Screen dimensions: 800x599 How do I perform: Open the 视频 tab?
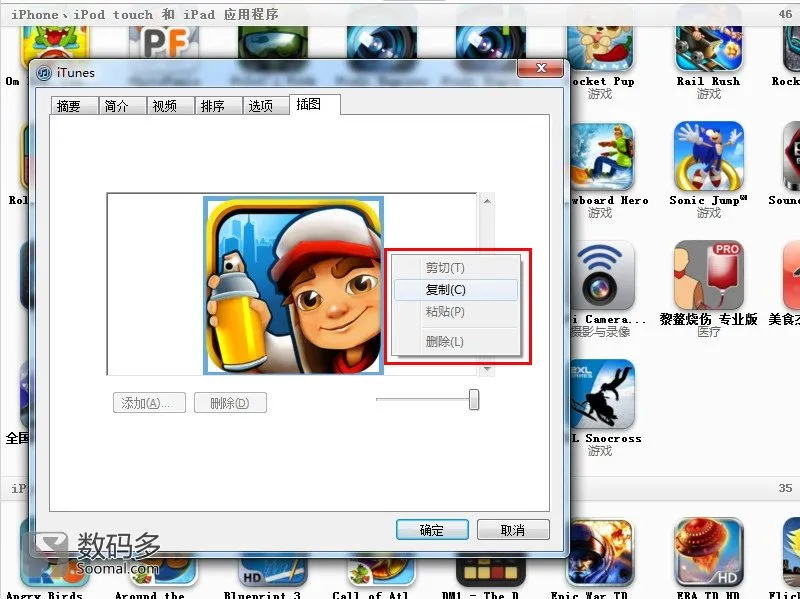coord(170,106)
